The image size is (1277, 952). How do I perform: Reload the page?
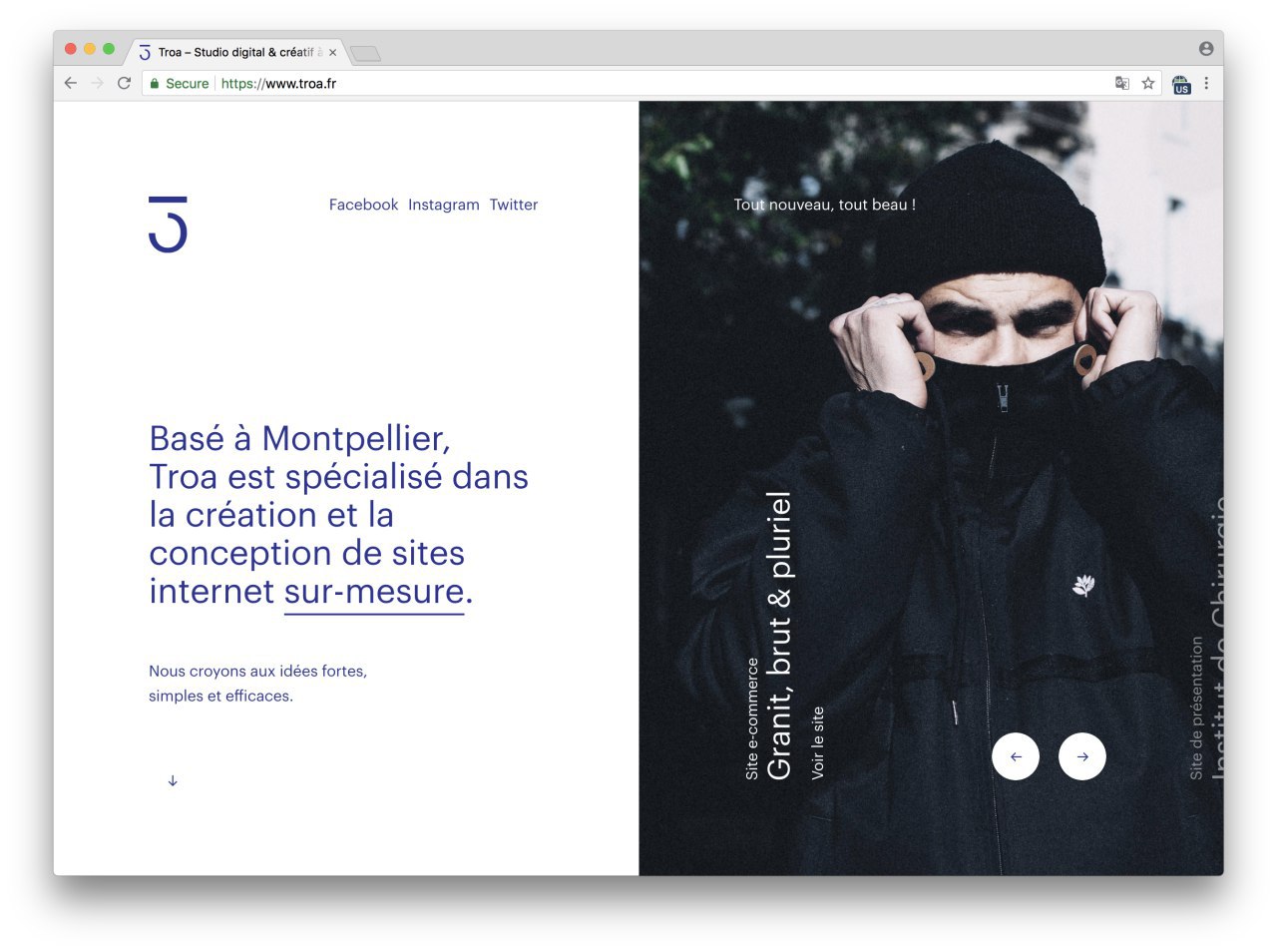coord(124,84)
